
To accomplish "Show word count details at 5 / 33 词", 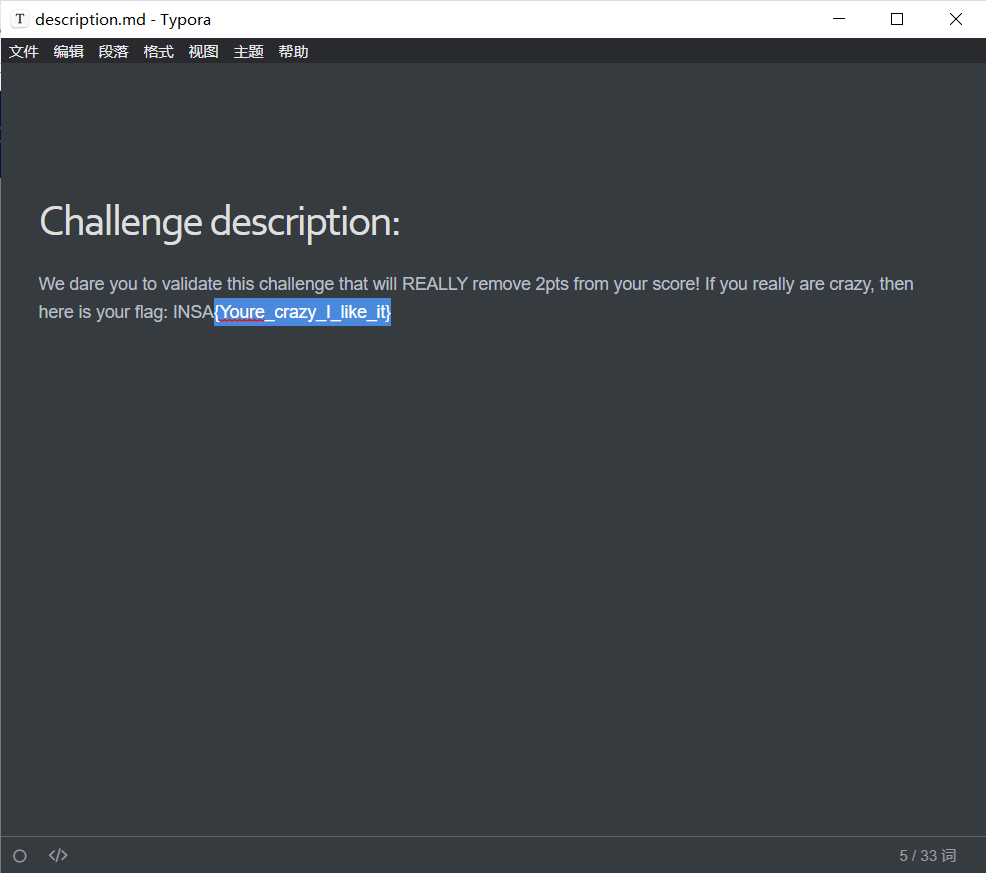I will pos(927,855).
